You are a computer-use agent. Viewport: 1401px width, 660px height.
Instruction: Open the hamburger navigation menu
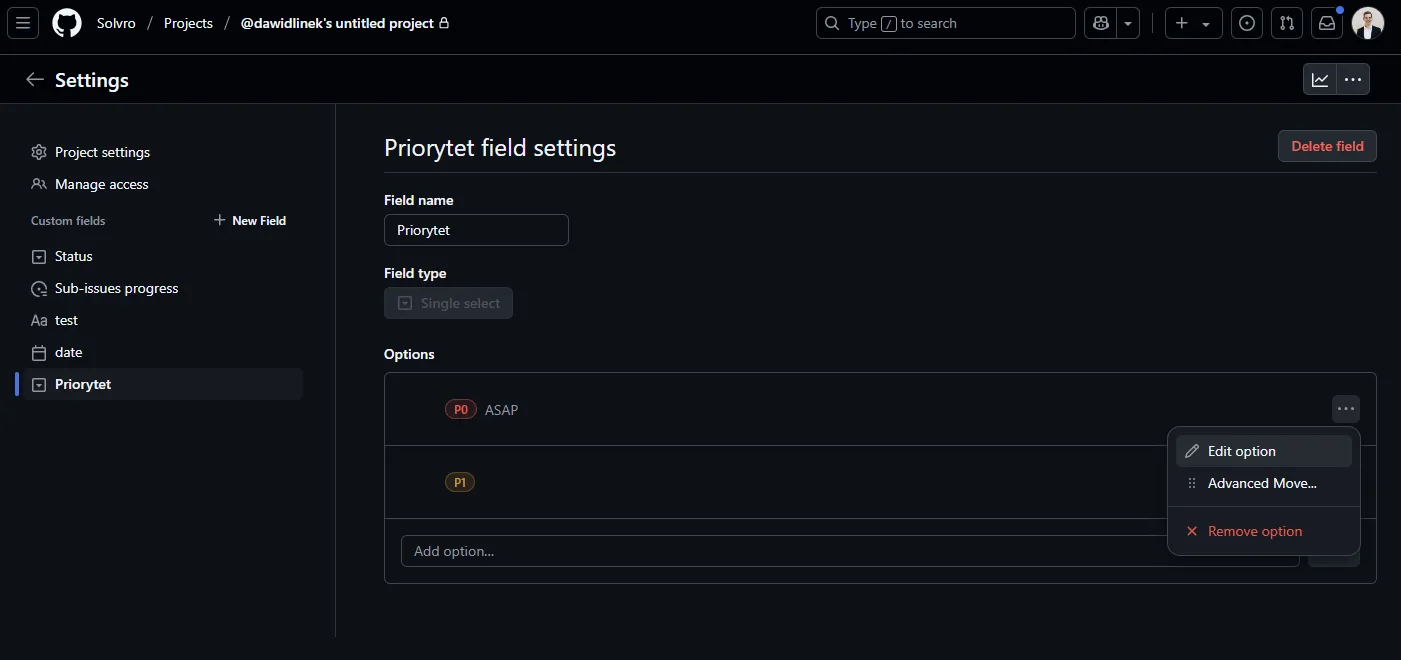pos(23,23)
